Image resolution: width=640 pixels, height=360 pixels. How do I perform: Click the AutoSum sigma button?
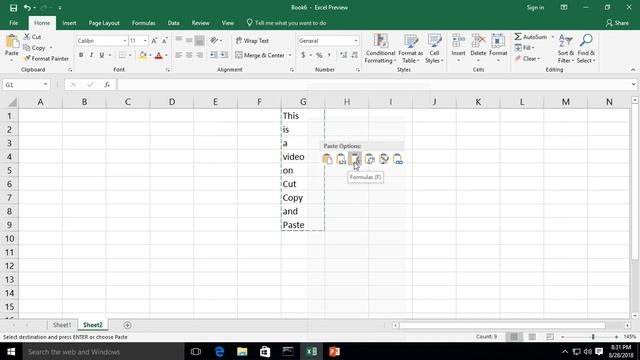click(x=530, y=37)
